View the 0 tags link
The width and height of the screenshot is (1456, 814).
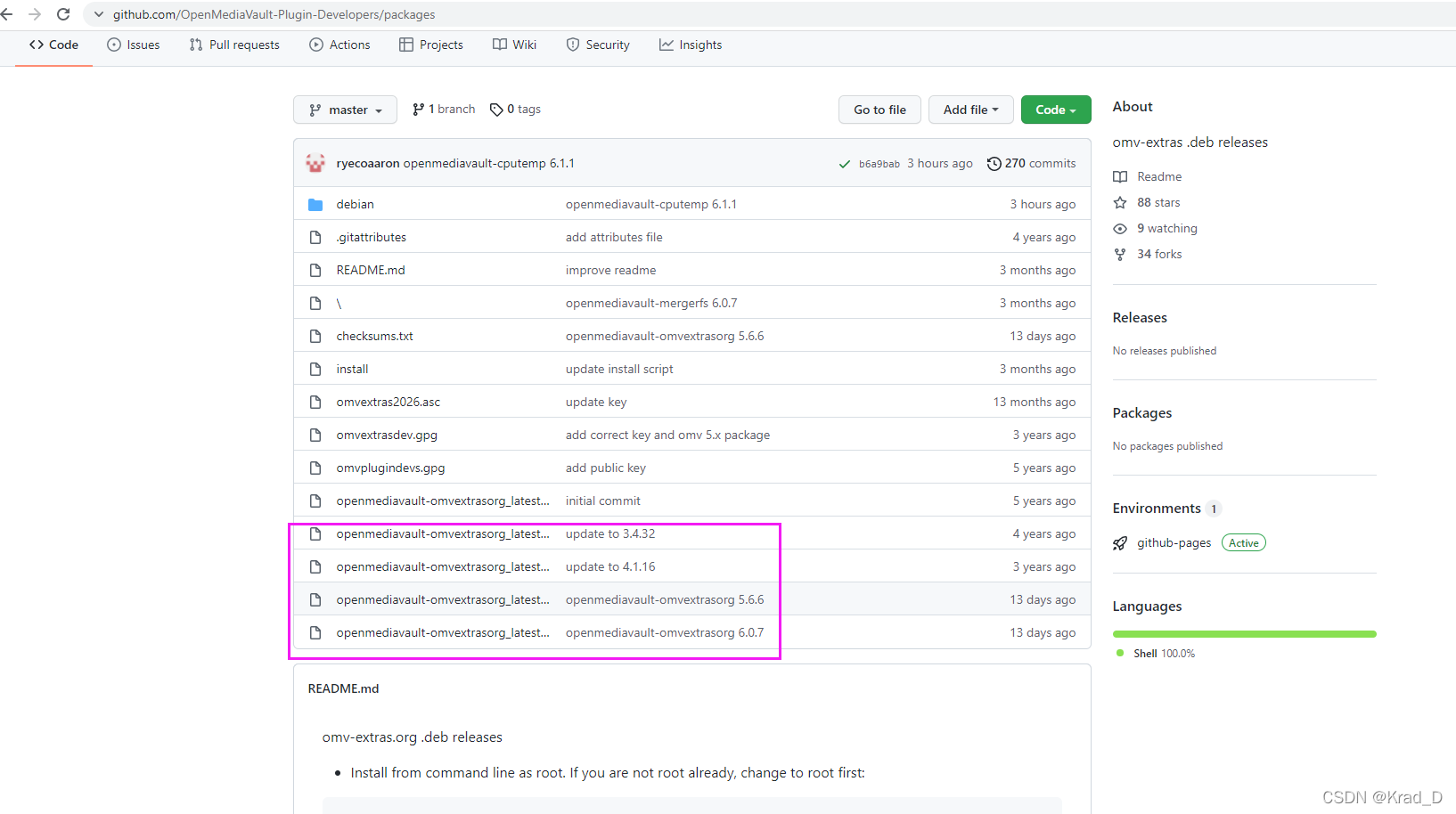515,109
